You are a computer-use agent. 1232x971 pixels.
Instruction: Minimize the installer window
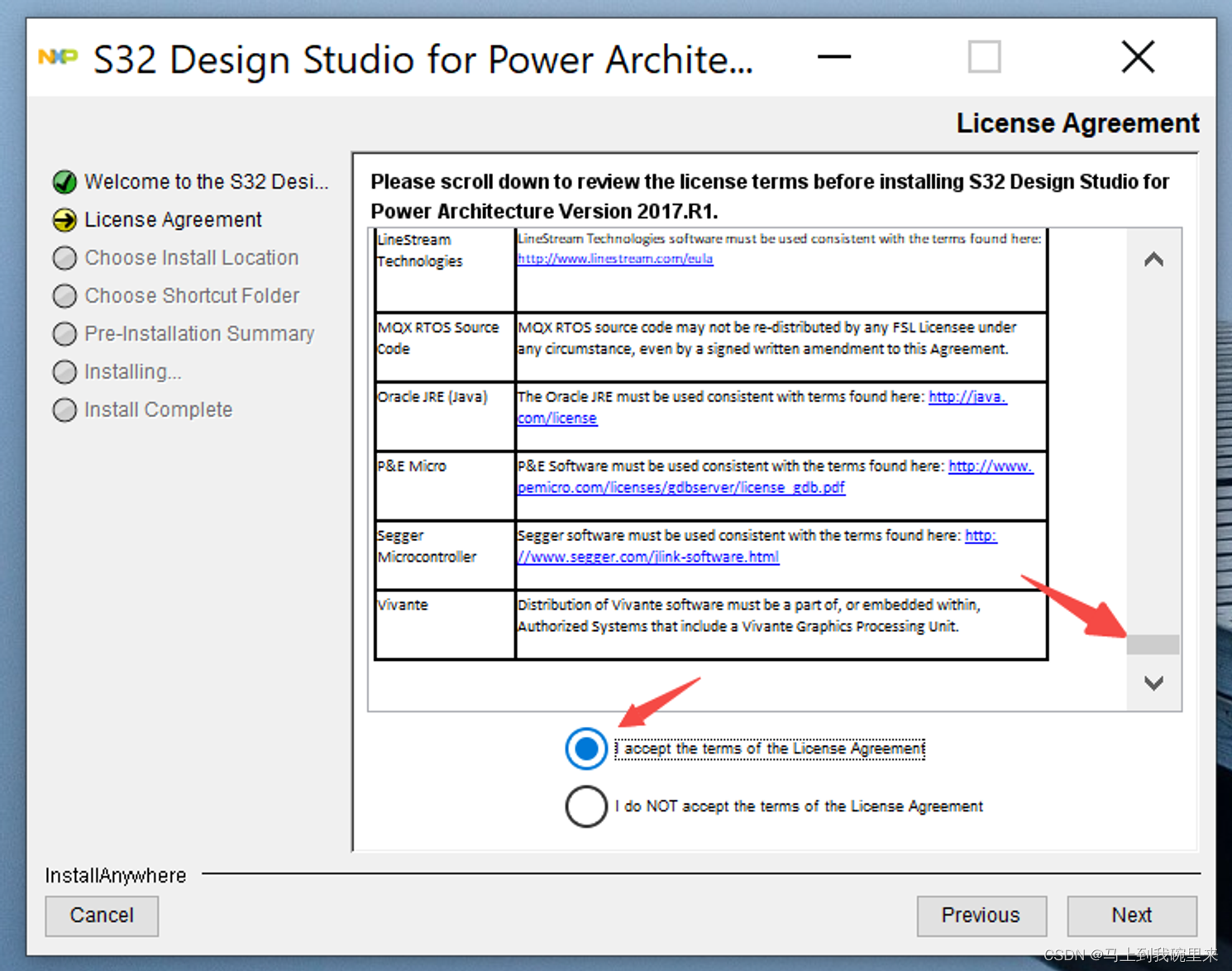pyautogui.click(x=834, y=57)
